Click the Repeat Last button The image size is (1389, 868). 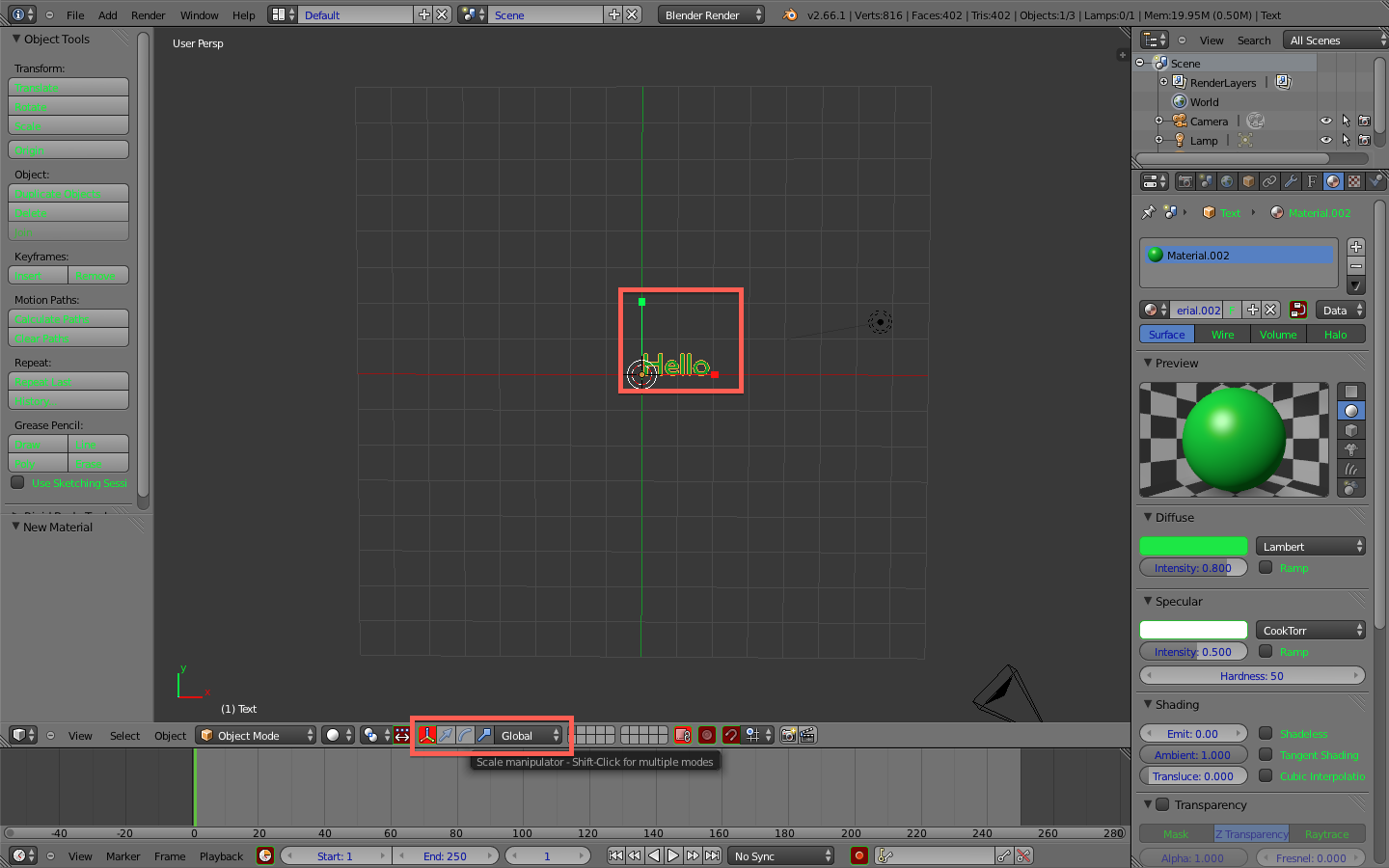68,382
